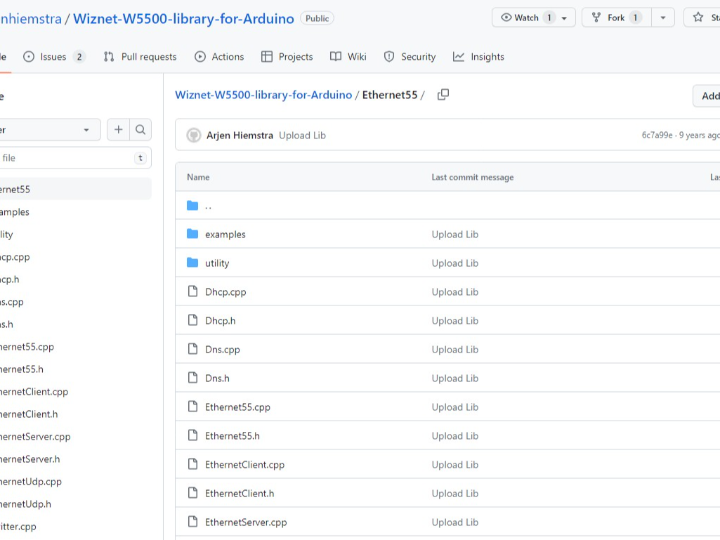This screenshot has height=540, width=720.
Task: Click the file icon beside EthernetClient.cpp
Action: coord(193,464)
